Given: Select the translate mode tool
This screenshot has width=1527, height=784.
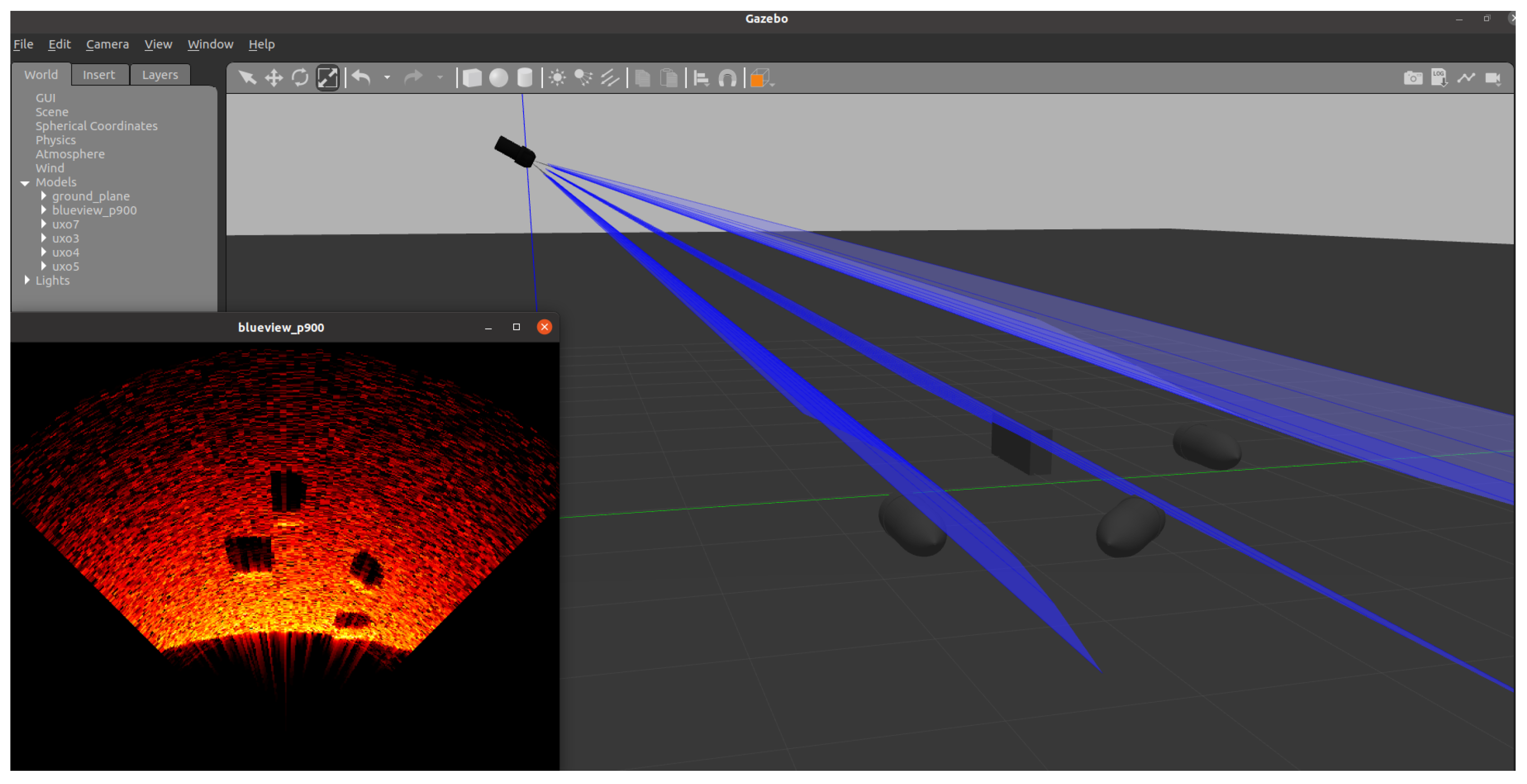Looking at the screenshot, I should 273,78.
